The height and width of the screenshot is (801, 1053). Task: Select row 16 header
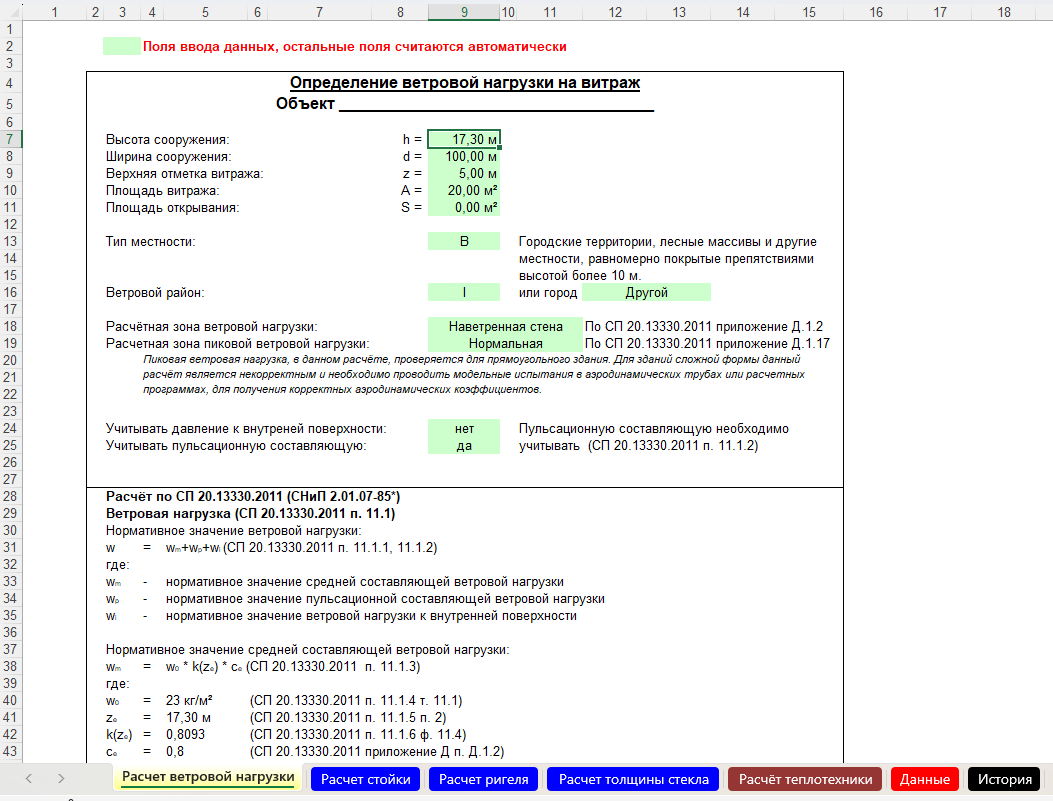point(10,292)
